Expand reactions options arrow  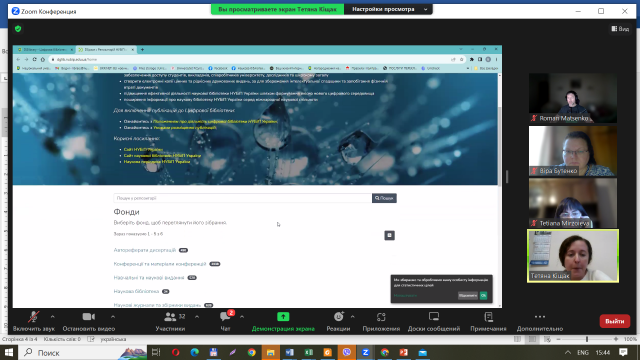(x=353, y=317)
